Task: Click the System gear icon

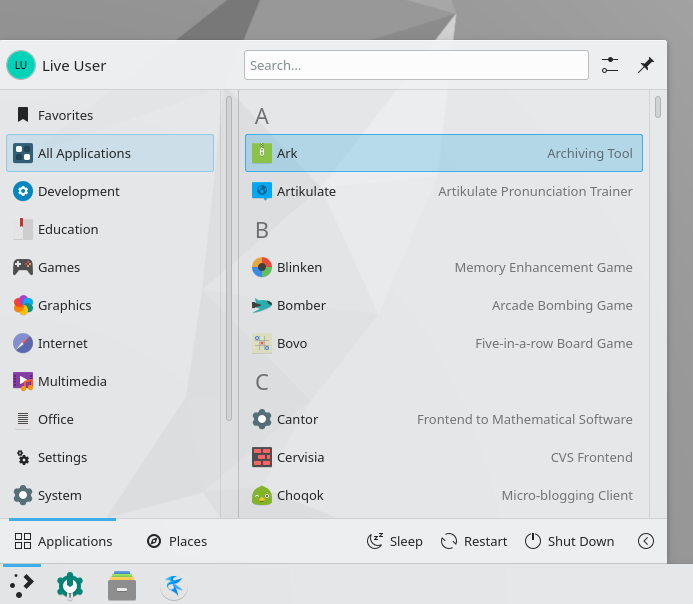Action: (x=23, y=495)
